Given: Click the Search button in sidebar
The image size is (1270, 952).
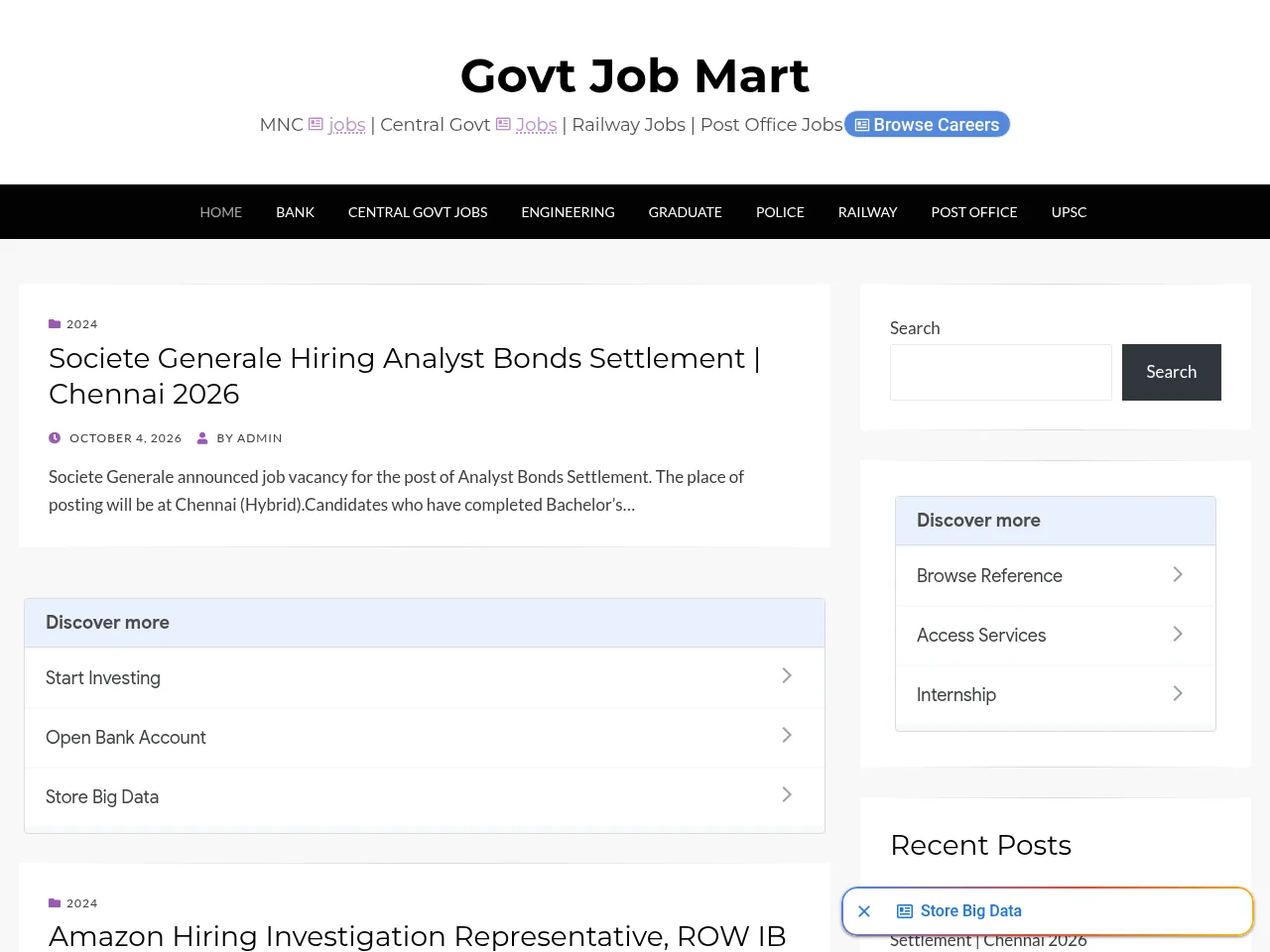Looking at the screenshot, I should (1172, 372).
